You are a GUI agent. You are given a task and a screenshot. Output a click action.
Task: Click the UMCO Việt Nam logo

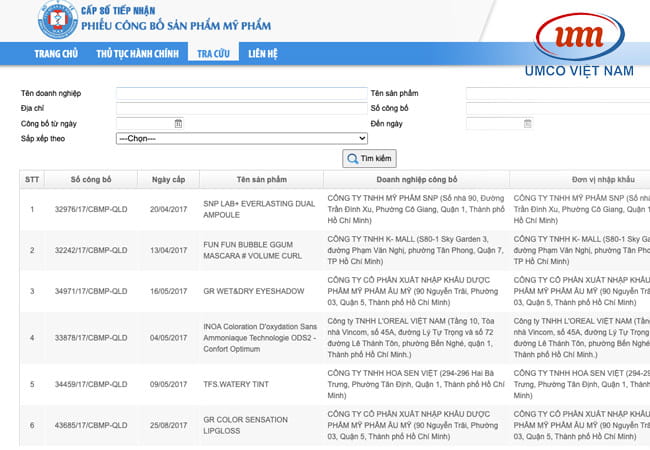(x=579, y=46)
